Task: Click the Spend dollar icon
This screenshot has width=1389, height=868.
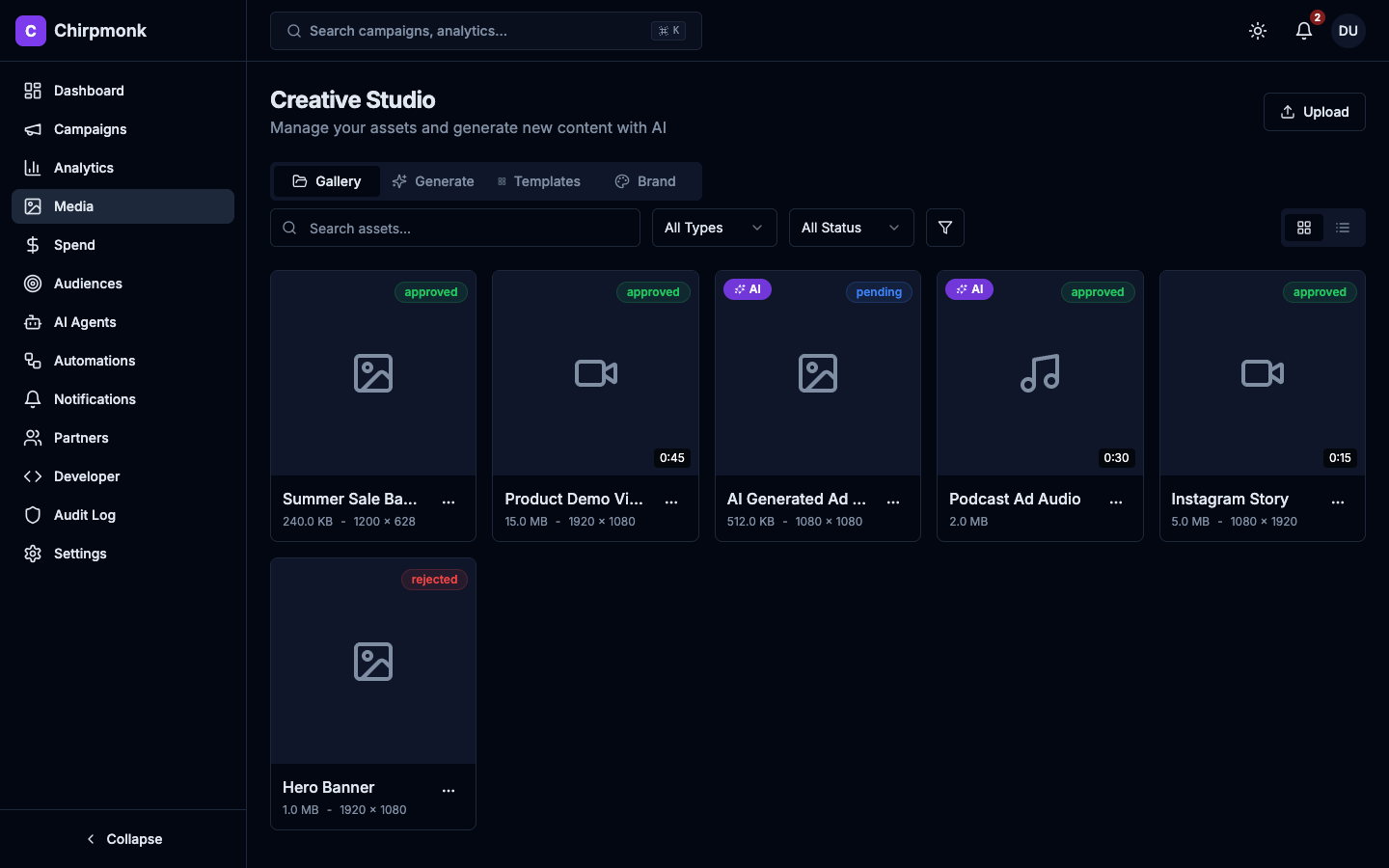Action: click(x=33, y=245)
